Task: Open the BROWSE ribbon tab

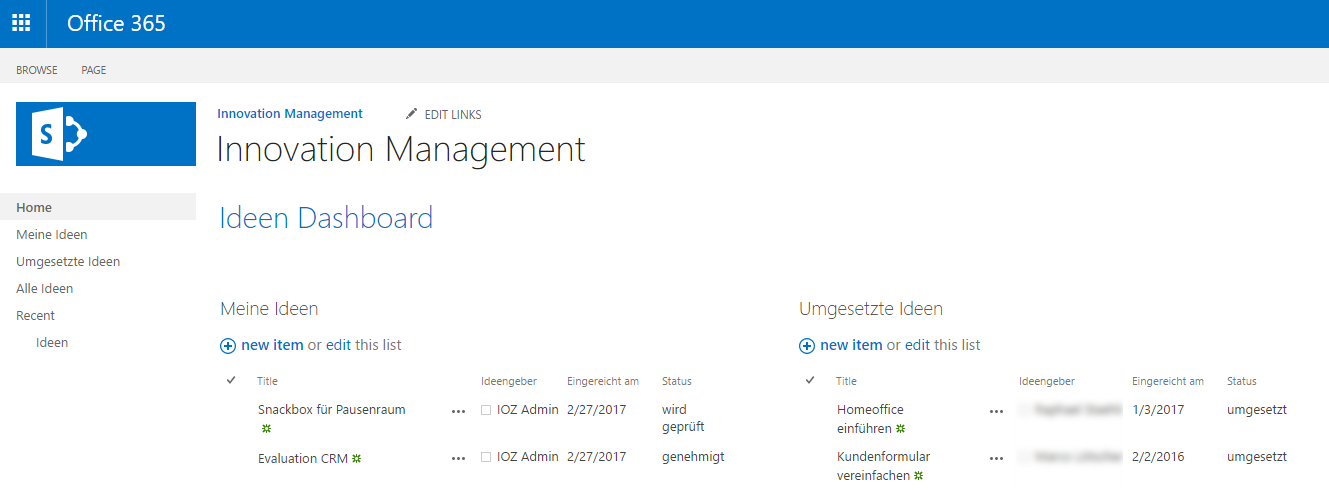Action: tap(37, 70)
